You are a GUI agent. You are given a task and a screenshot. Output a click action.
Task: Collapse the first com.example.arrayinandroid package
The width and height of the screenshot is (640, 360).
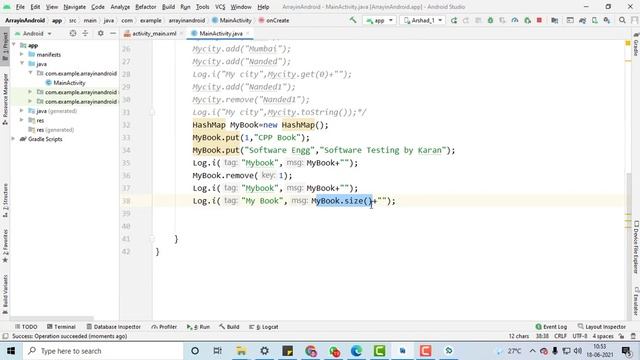pyautogui.click(x=30, y=73)
